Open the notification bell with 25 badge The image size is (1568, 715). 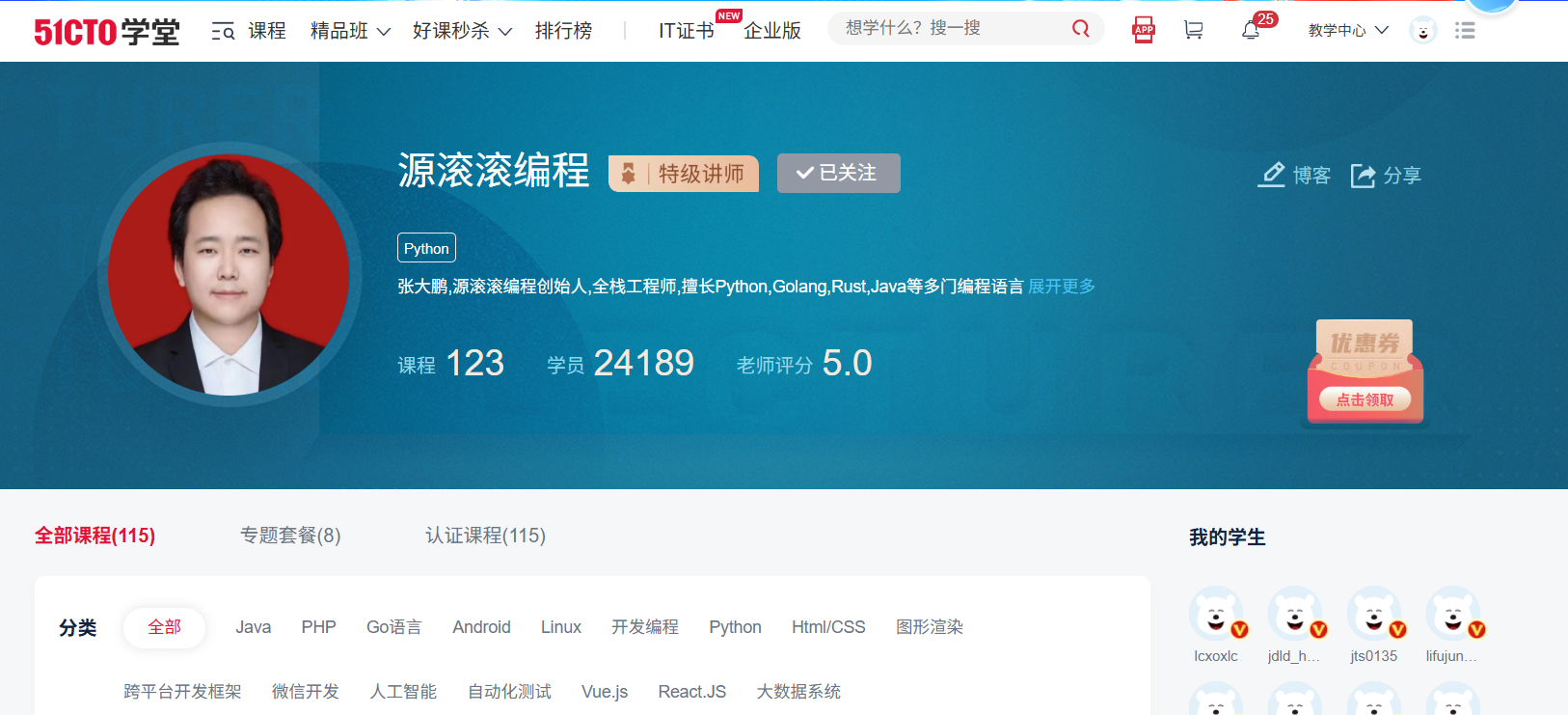[1251, 30]
